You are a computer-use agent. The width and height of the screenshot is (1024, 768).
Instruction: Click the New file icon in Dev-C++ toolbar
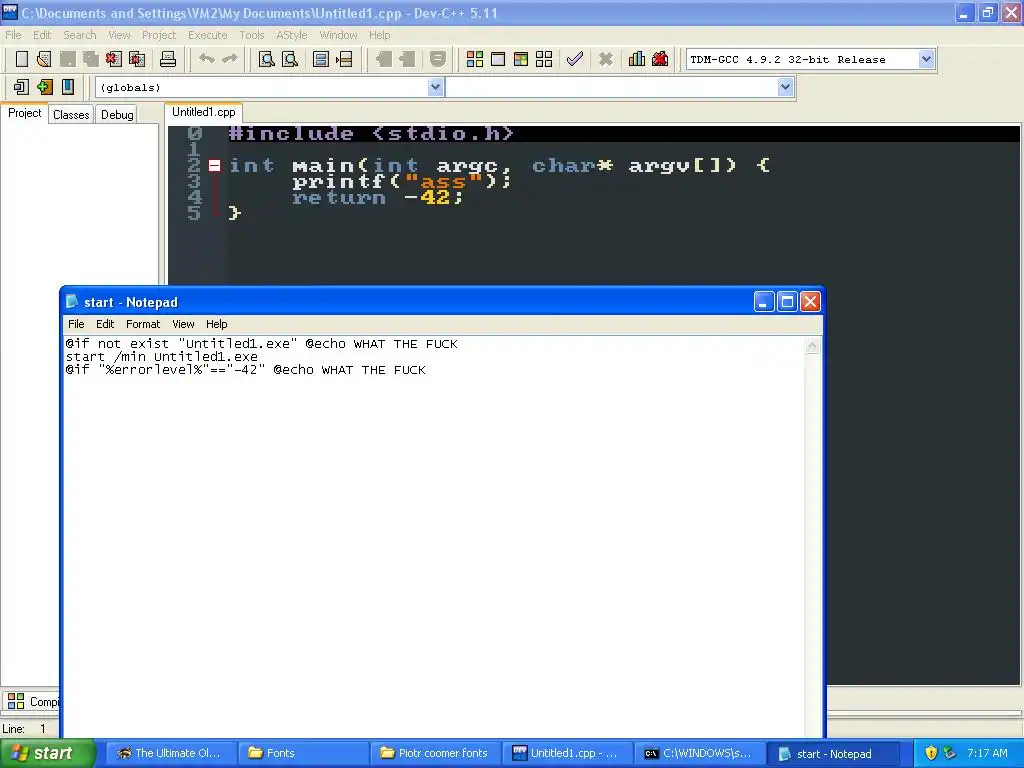coord(22,59)
